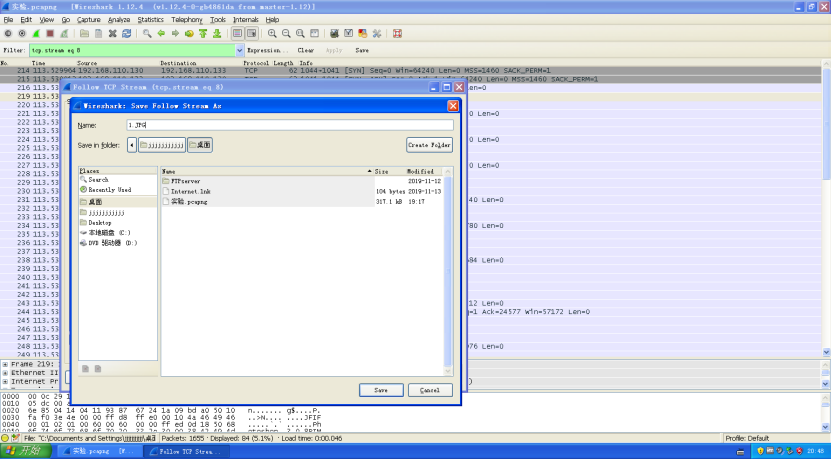The width and height of the screenshot is (831, 460).
Task: Open the display filter history dropdown
Action: click(240, 50)
